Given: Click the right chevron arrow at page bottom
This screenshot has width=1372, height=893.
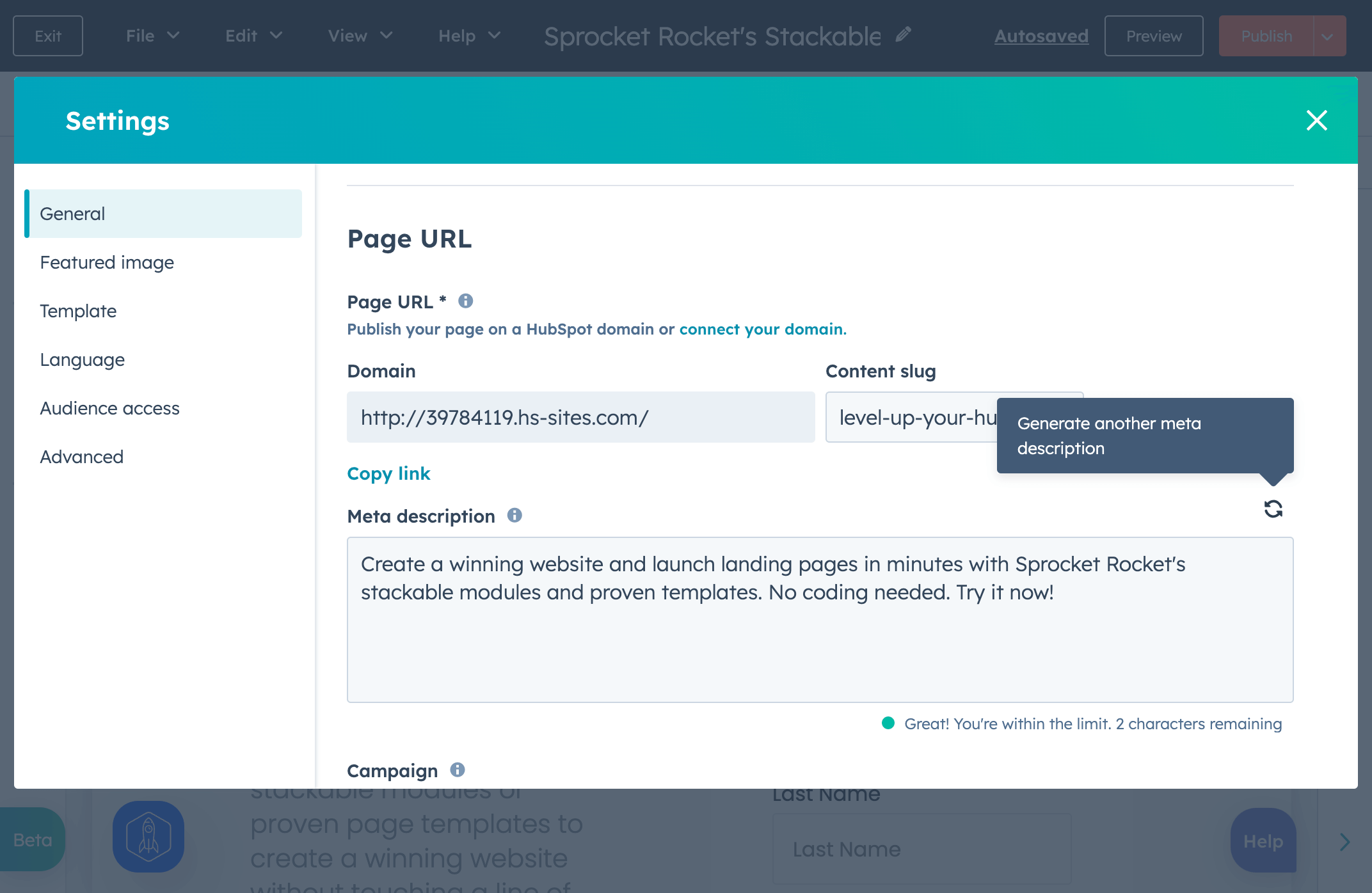Looking at the screenshot, I should (x=1344, y=842).
